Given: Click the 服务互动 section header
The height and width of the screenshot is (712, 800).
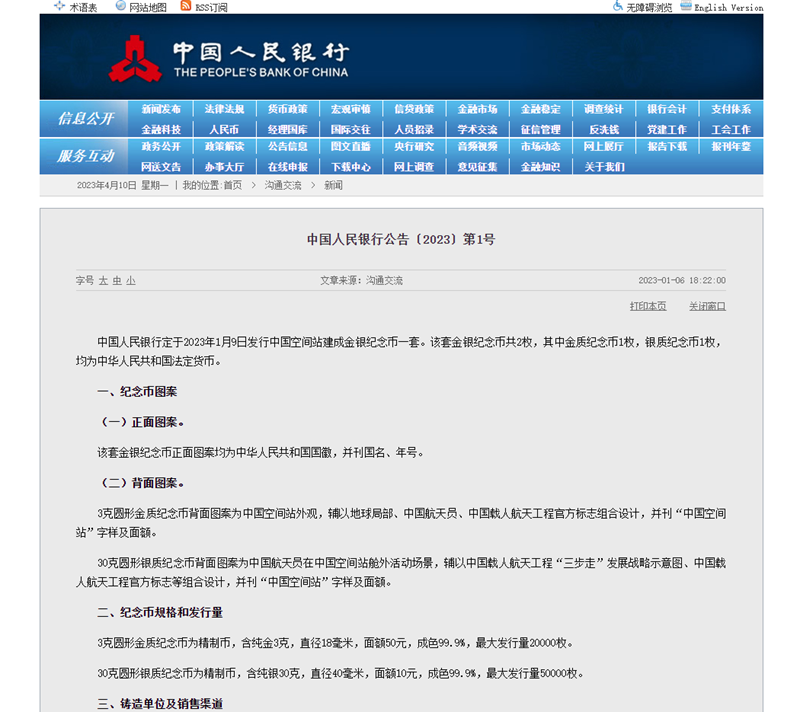Looking at the screenshot, I should (x=85, y=156).
